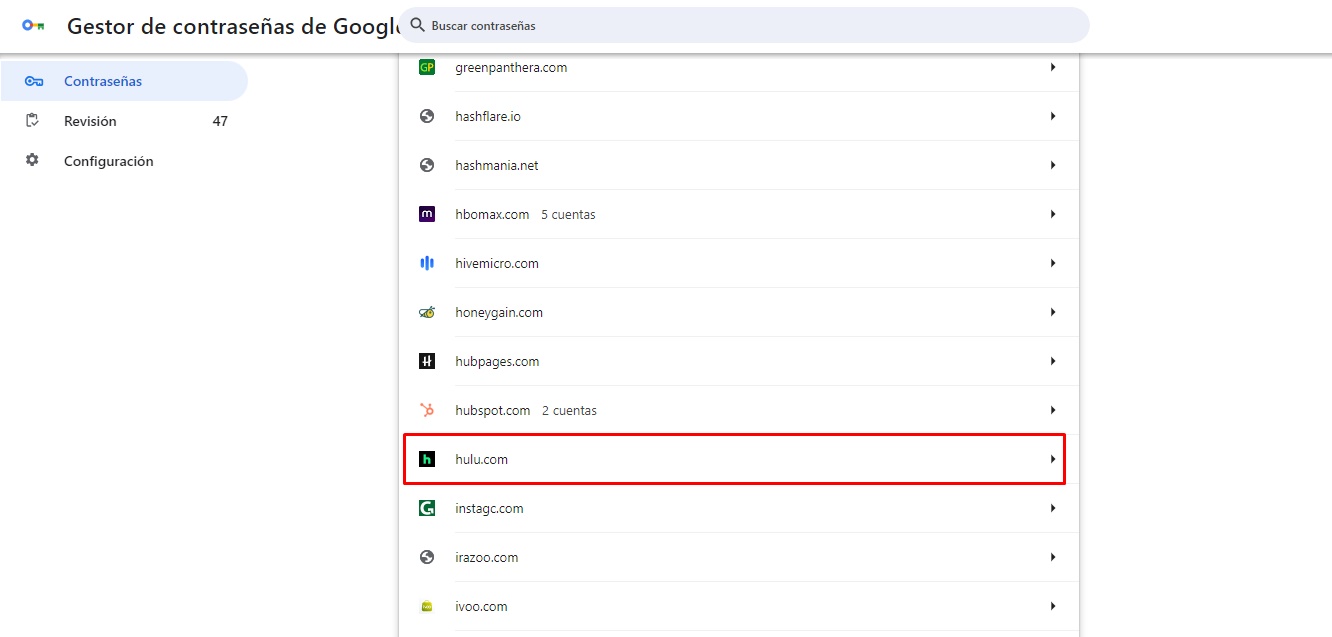Click the hivemicro.com blue favicon
The width and height of the screenshot is (1332, 637).
coord(427,263)
